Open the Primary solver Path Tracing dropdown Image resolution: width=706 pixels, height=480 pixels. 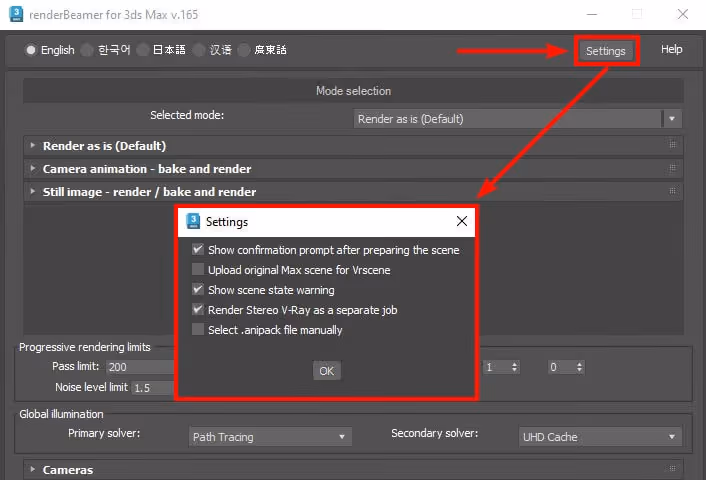tap(270, 437)
